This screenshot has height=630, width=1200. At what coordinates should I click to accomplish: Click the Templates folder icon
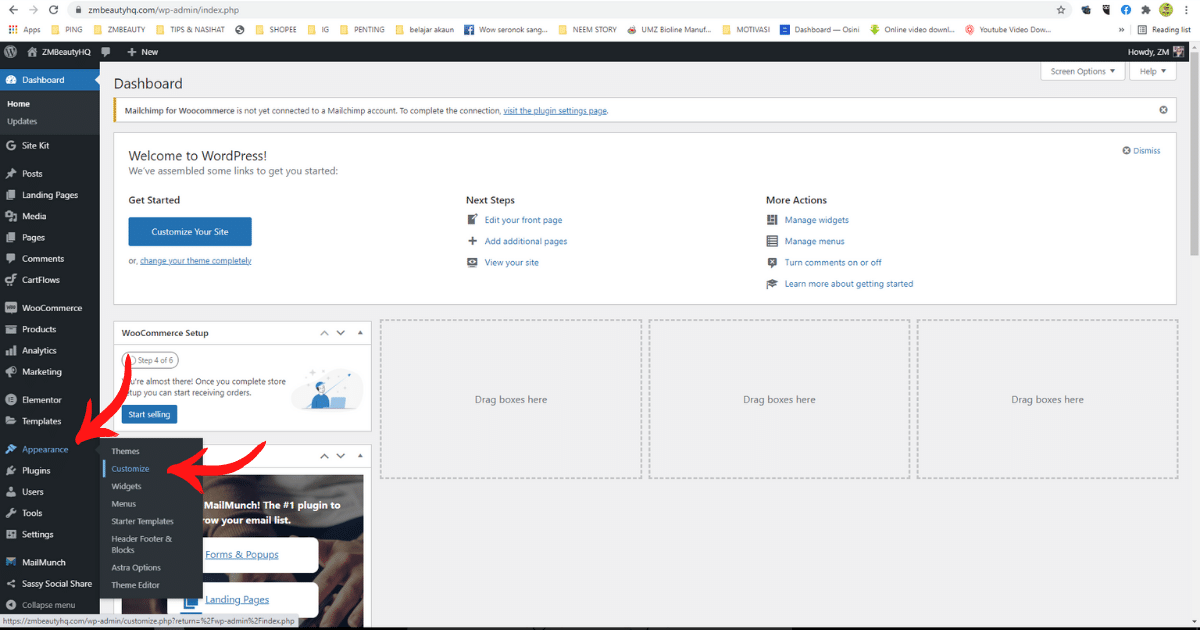tap(11, 421)
